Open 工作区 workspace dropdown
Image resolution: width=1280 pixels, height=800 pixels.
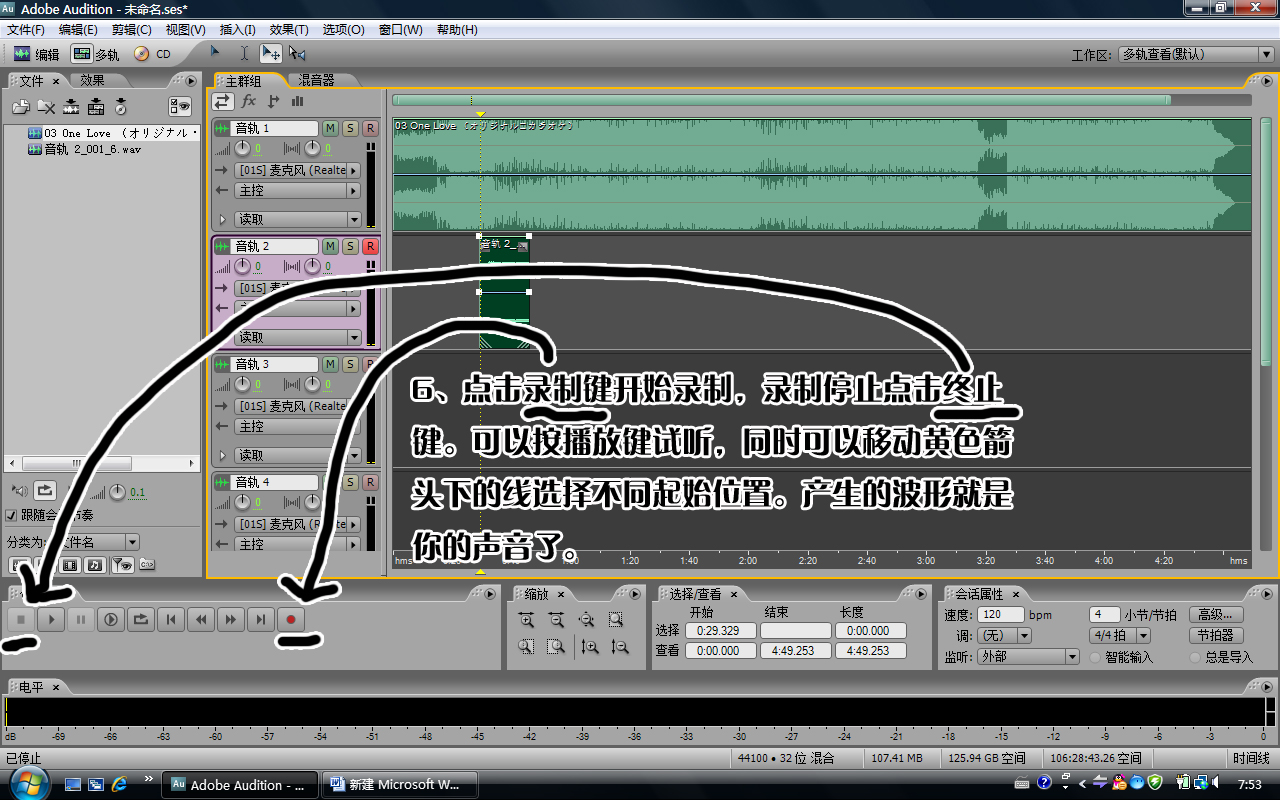tap(1195, 55)
